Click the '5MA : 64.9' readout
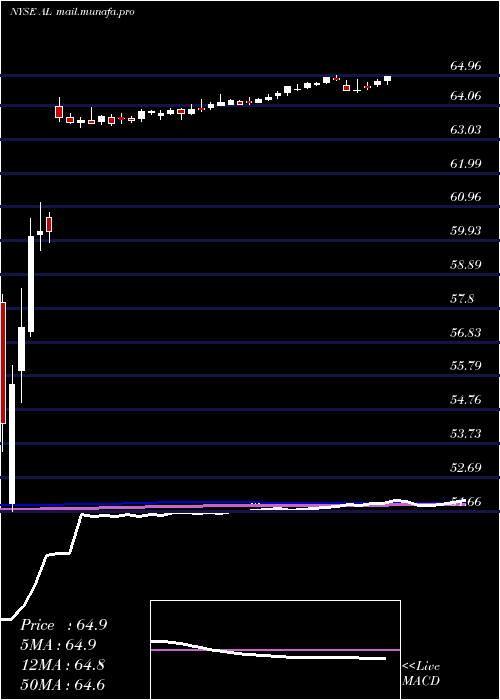500x700 pixels. [x=58, y=645]
